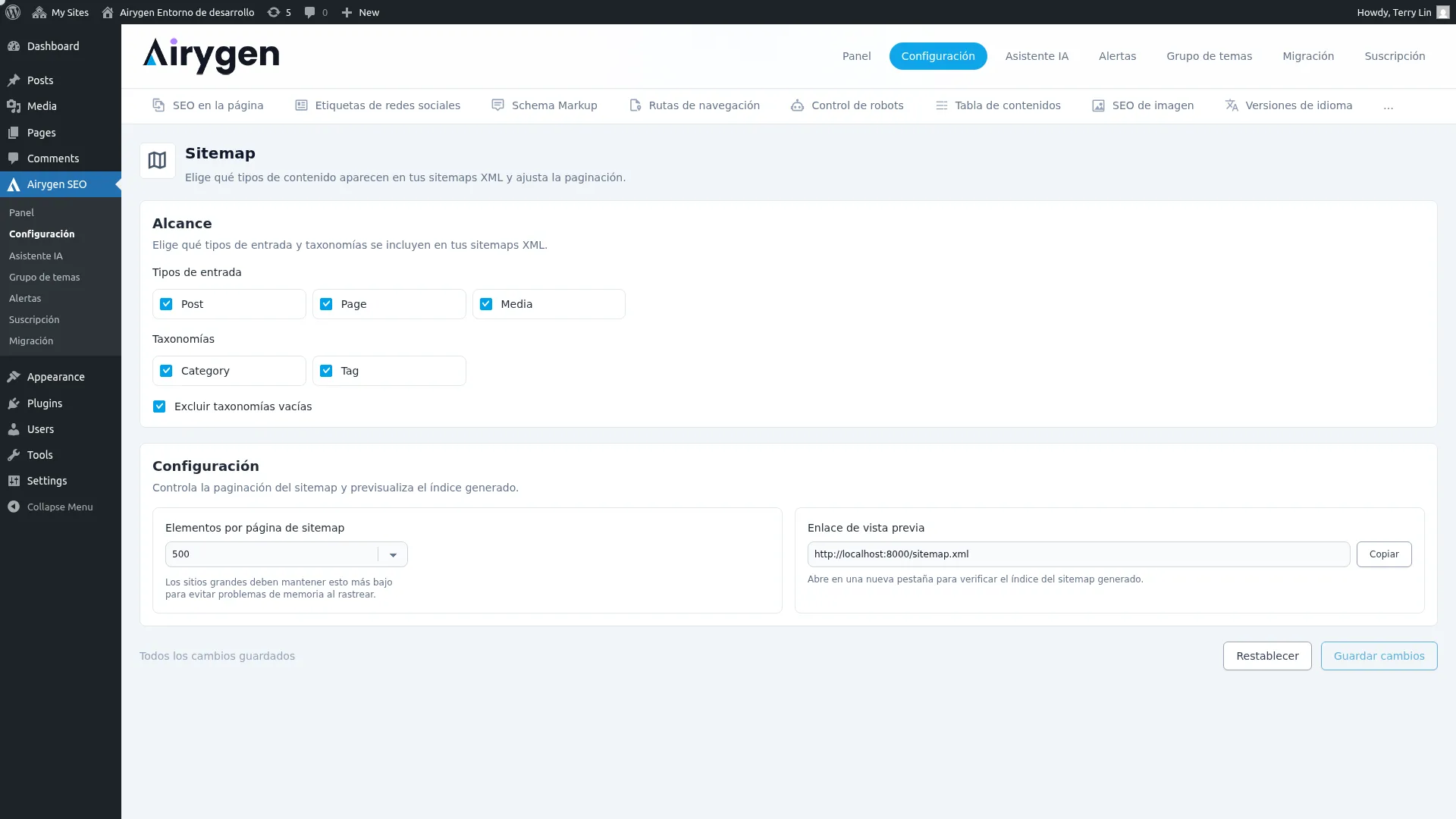Click the Pages icon in sidebar

coord(14,133)
